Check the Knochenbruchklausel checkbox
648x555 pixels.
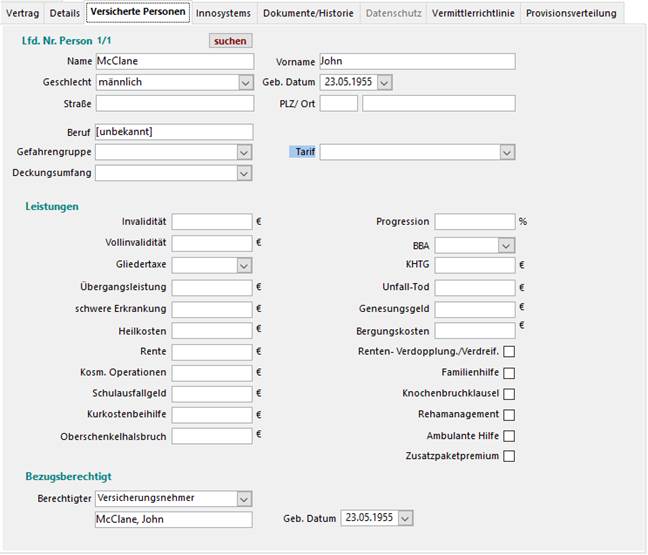click(x=509, y=394)
